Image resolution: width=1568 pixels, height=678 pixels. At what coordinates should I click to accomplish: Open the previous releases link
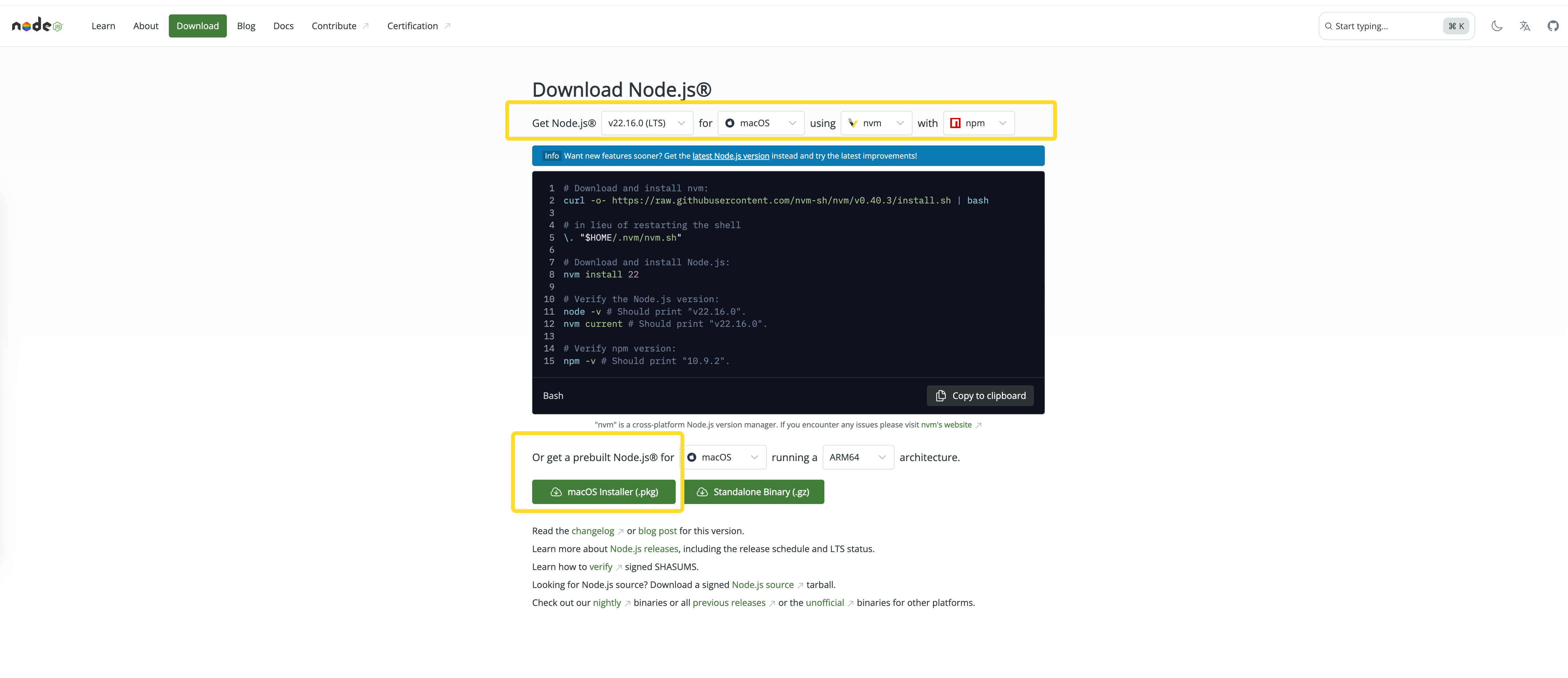[x=729, y=602]
